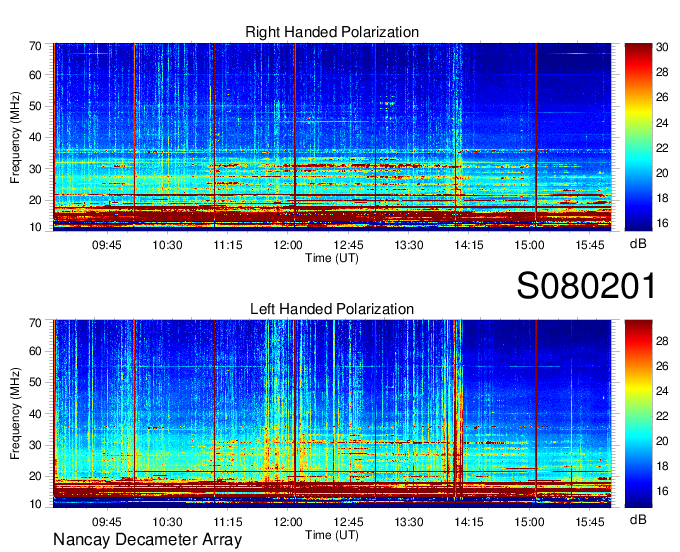The height and width of the screenshot is (552, 680).
Task: Click the dB unit under the Right Handed color bar
Action: (x=638, y=244)
